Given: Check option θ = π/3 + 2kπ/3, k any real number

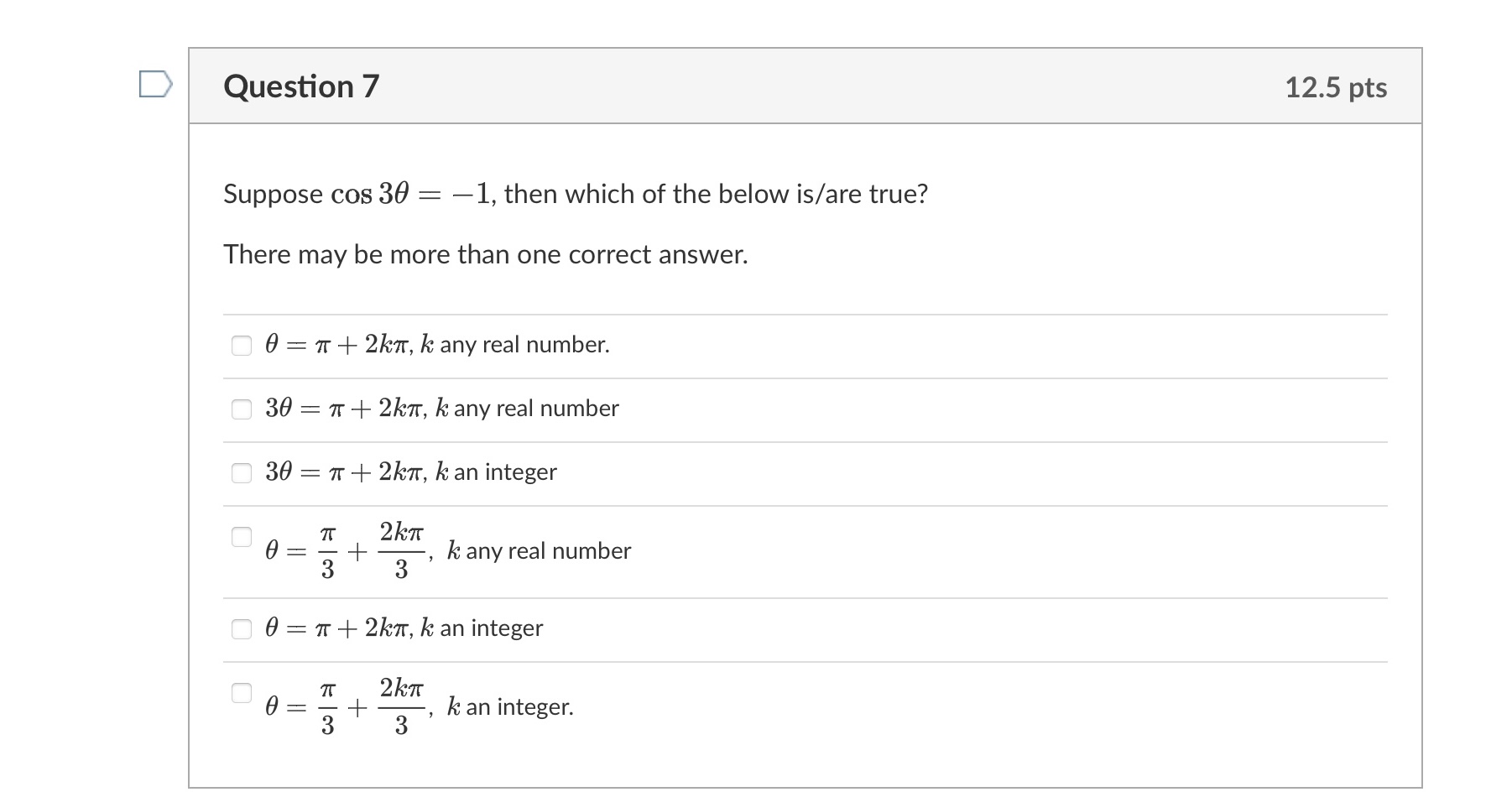Looking at the screenshot, I should 241,535.
